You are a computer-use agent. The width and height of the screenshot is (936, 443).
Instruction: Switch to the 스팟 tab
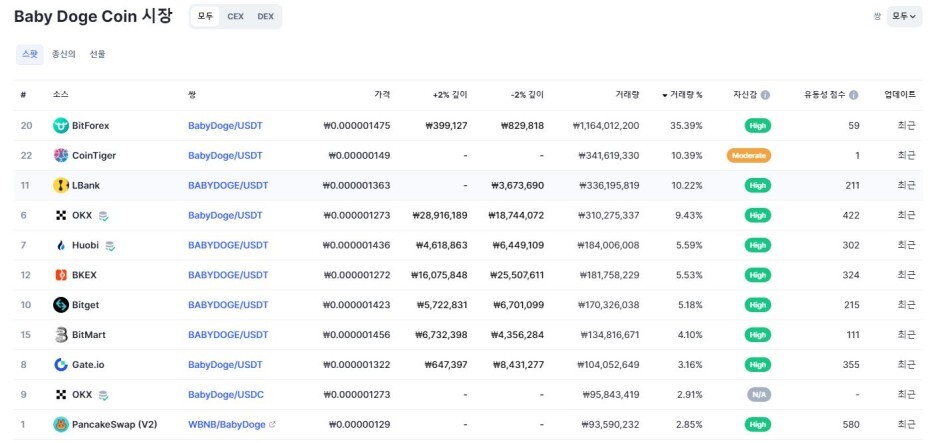coord(30,54)
